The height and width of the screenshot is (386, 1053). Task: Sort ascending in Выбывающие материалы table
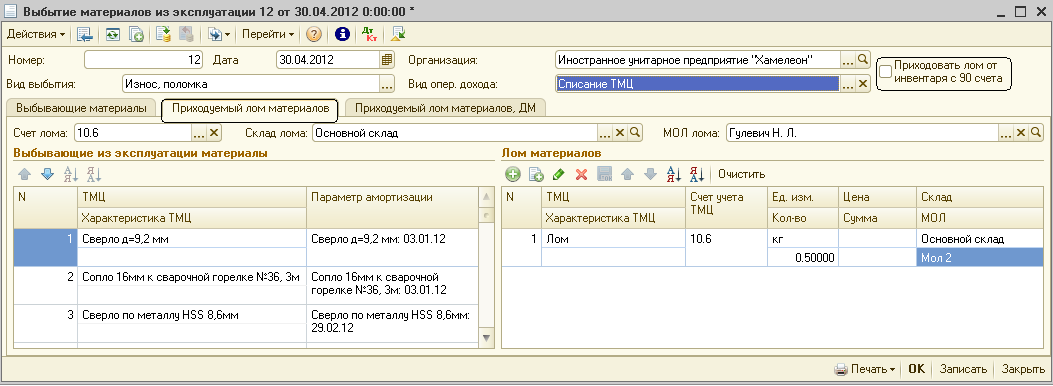tap(71, 175)
